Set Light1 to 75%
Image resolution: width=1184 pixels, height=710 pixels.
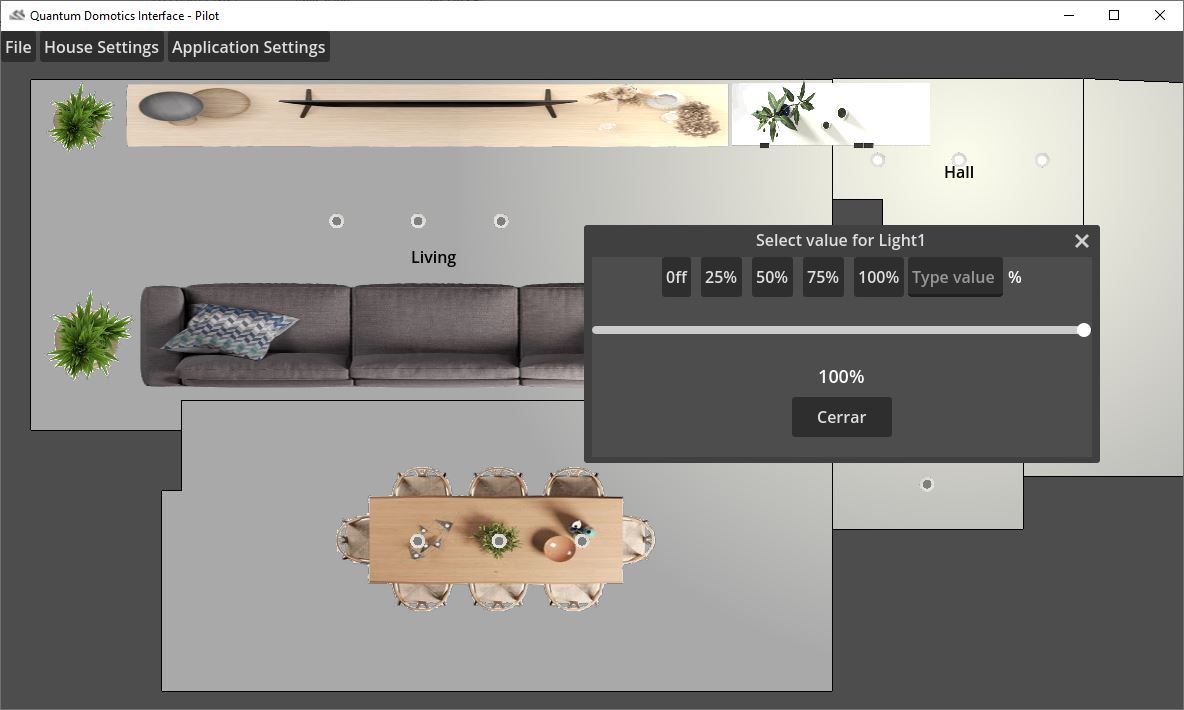(823, 277)
